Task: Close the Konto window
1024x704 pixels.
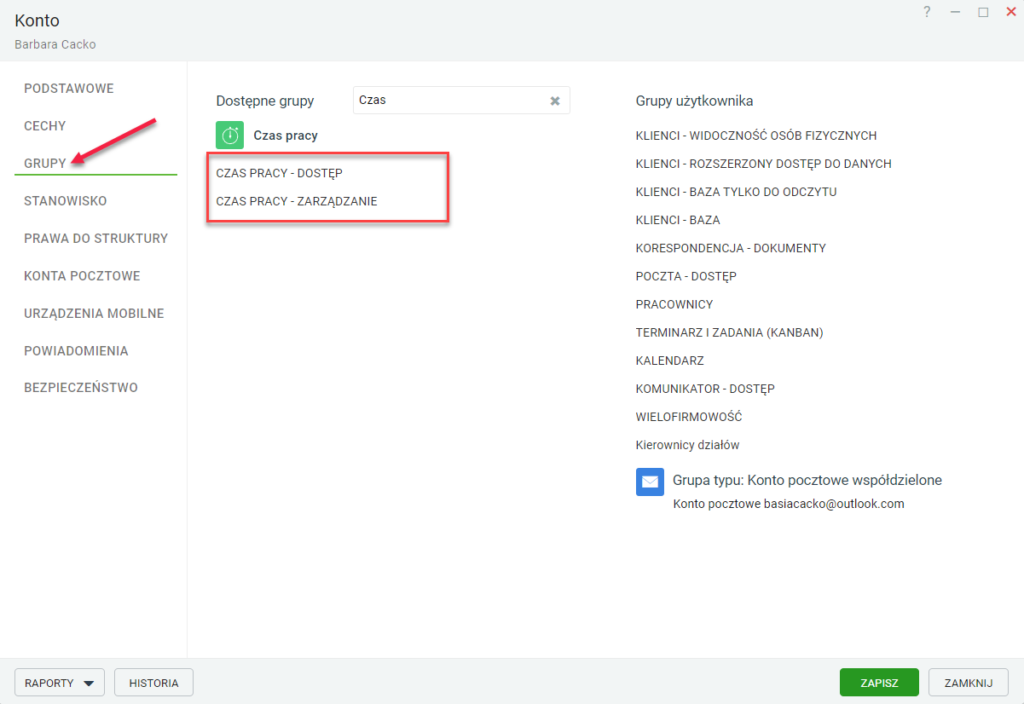Action: pos(1011,12)
